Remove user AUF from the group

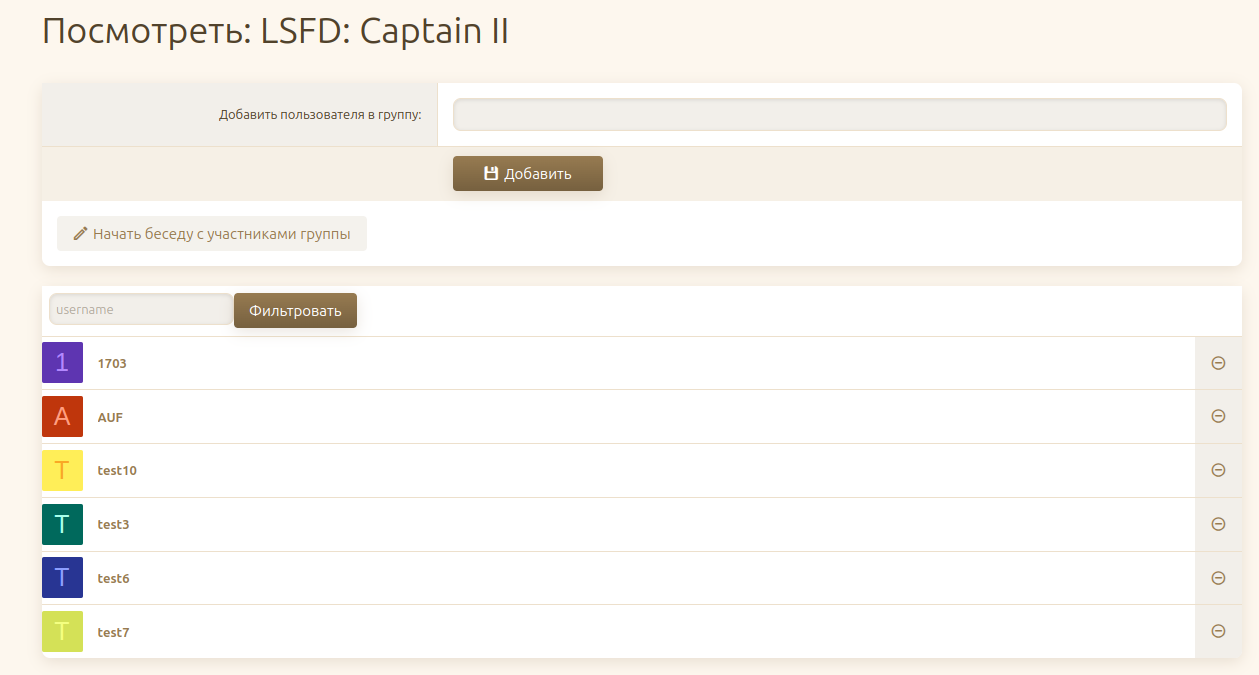coord(1218,417)
